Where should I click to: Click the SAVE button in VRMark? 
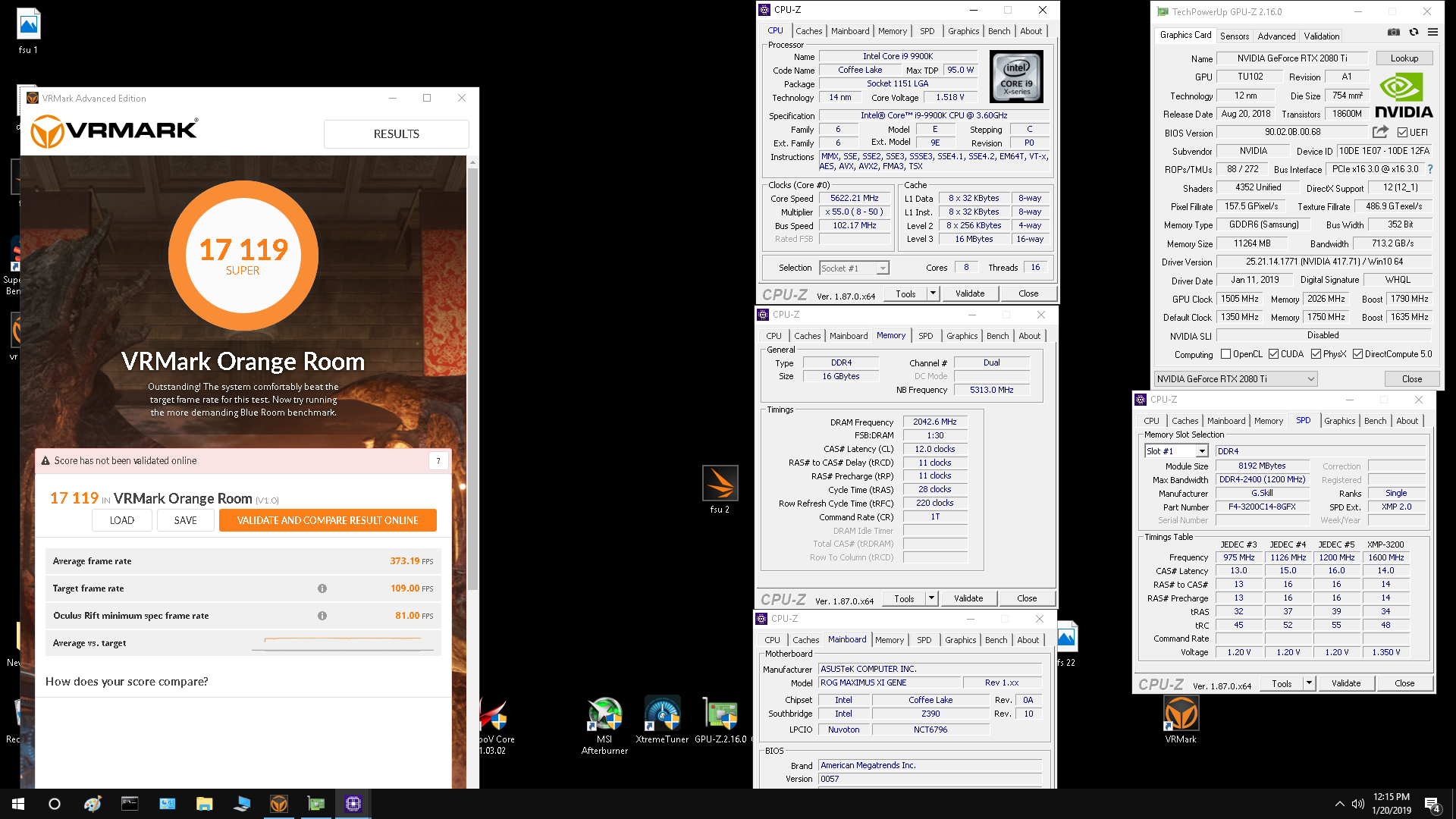186,520
